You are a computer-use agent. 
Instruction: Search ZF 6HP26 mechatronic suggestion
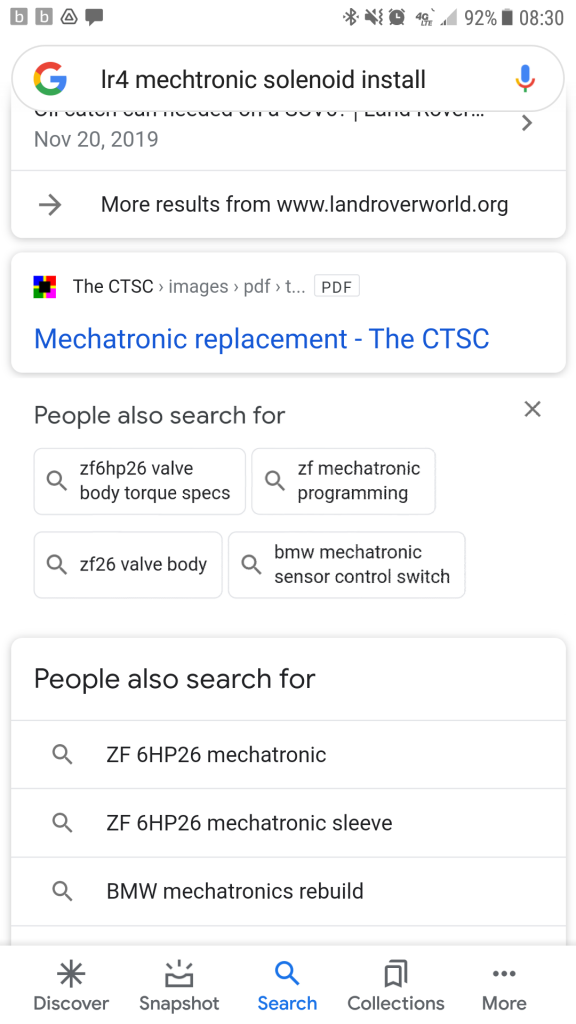288,755
